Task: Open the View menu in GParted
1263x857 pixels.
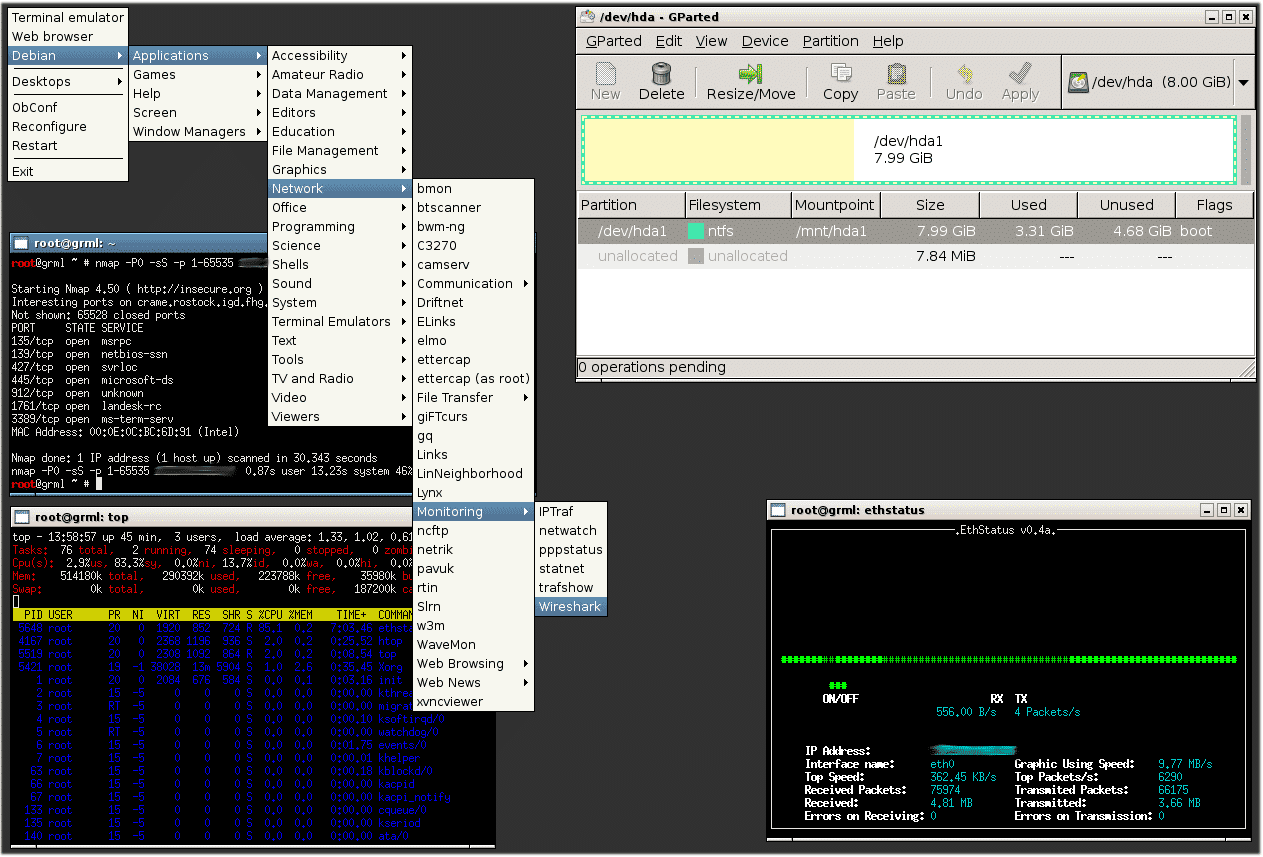Action: (x=711, y=41)
